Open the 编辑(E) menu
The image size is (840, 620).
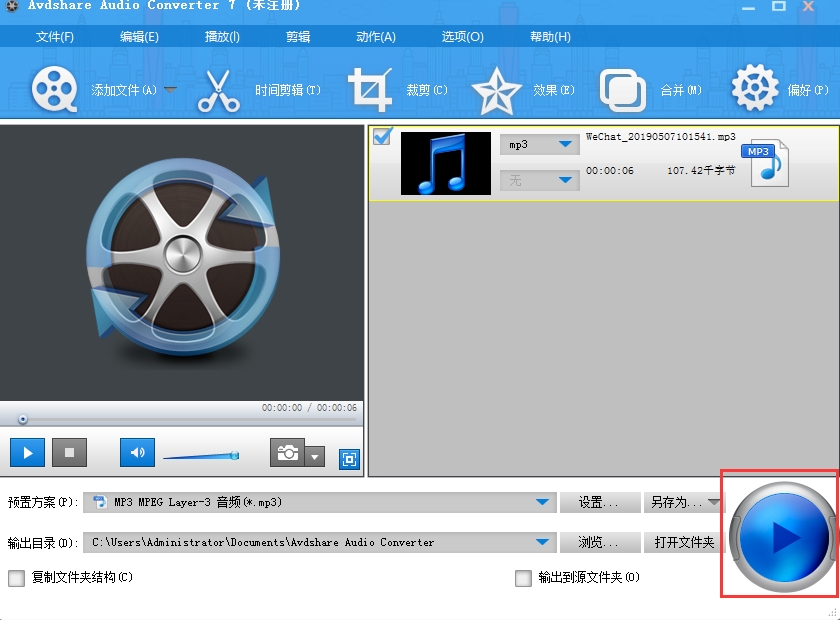click(139, 37)
